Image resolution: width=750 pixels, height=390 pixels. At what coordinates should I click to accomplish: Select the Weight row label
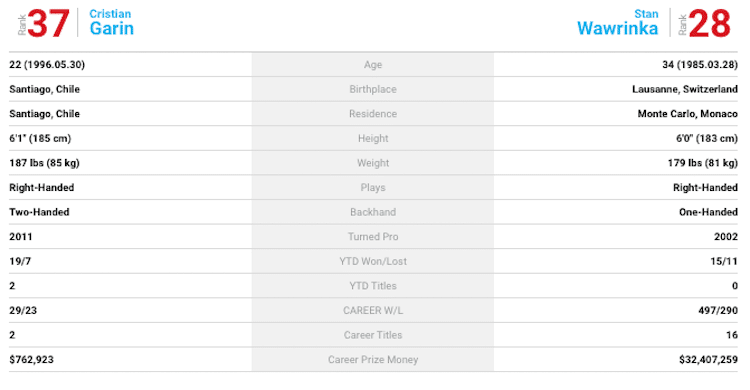[373, 163]
